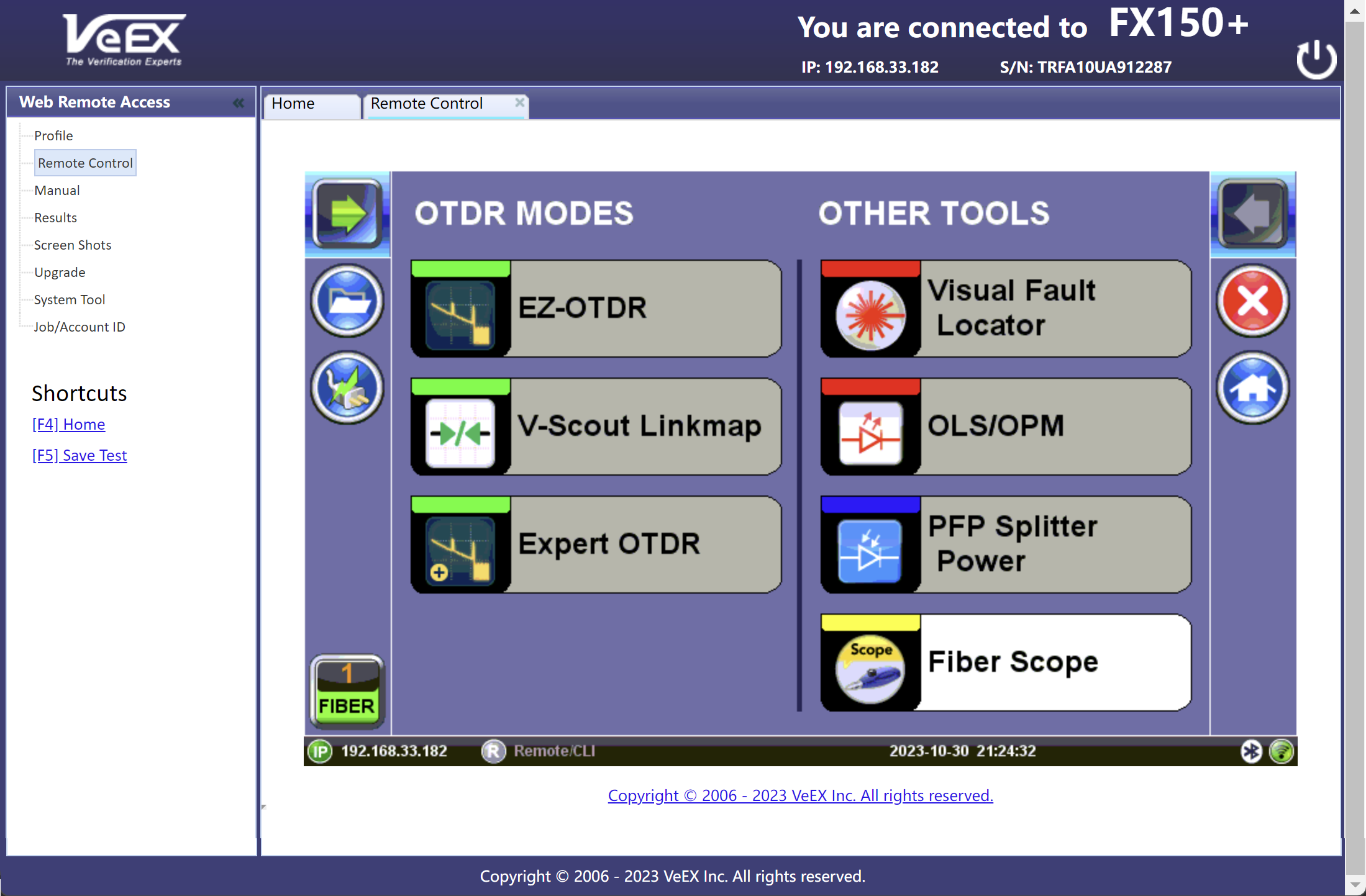Open Screen Shots in the sidebar
Screen dimensions: 1366x896
73,245
